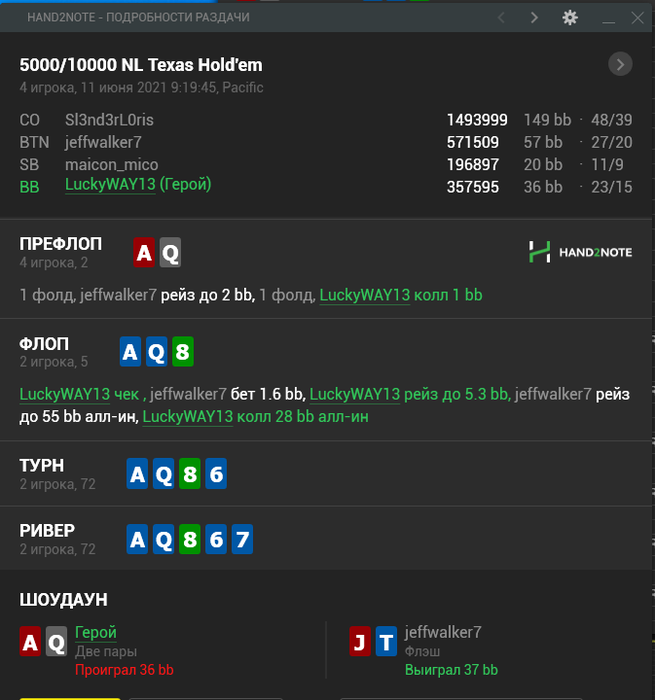Click the jeffwalker7 name in the Шоудаун section
The image size is (655, 700).
coord(443,632)
